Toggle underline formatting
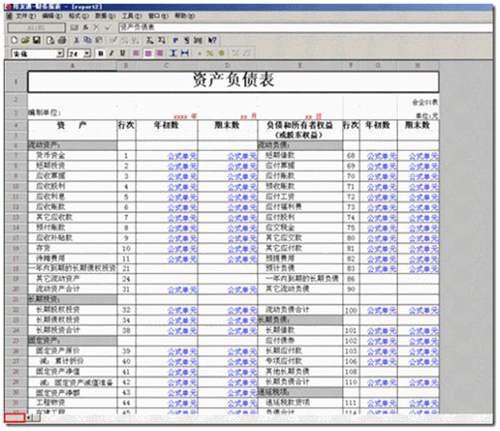 tap(123, 53)
